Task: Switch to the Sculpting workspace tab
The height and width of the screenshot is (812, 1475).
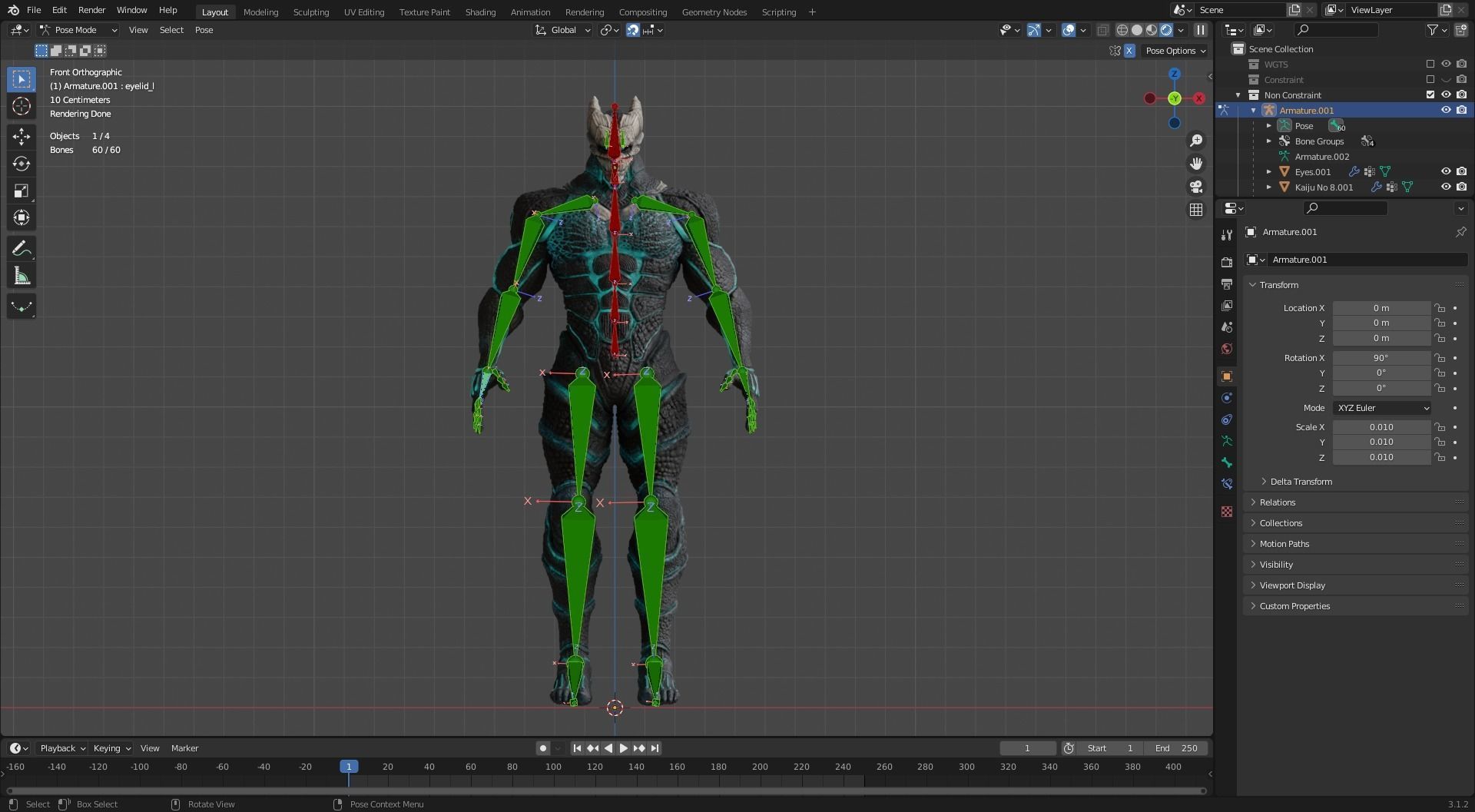Action: (x=311, y=12)
